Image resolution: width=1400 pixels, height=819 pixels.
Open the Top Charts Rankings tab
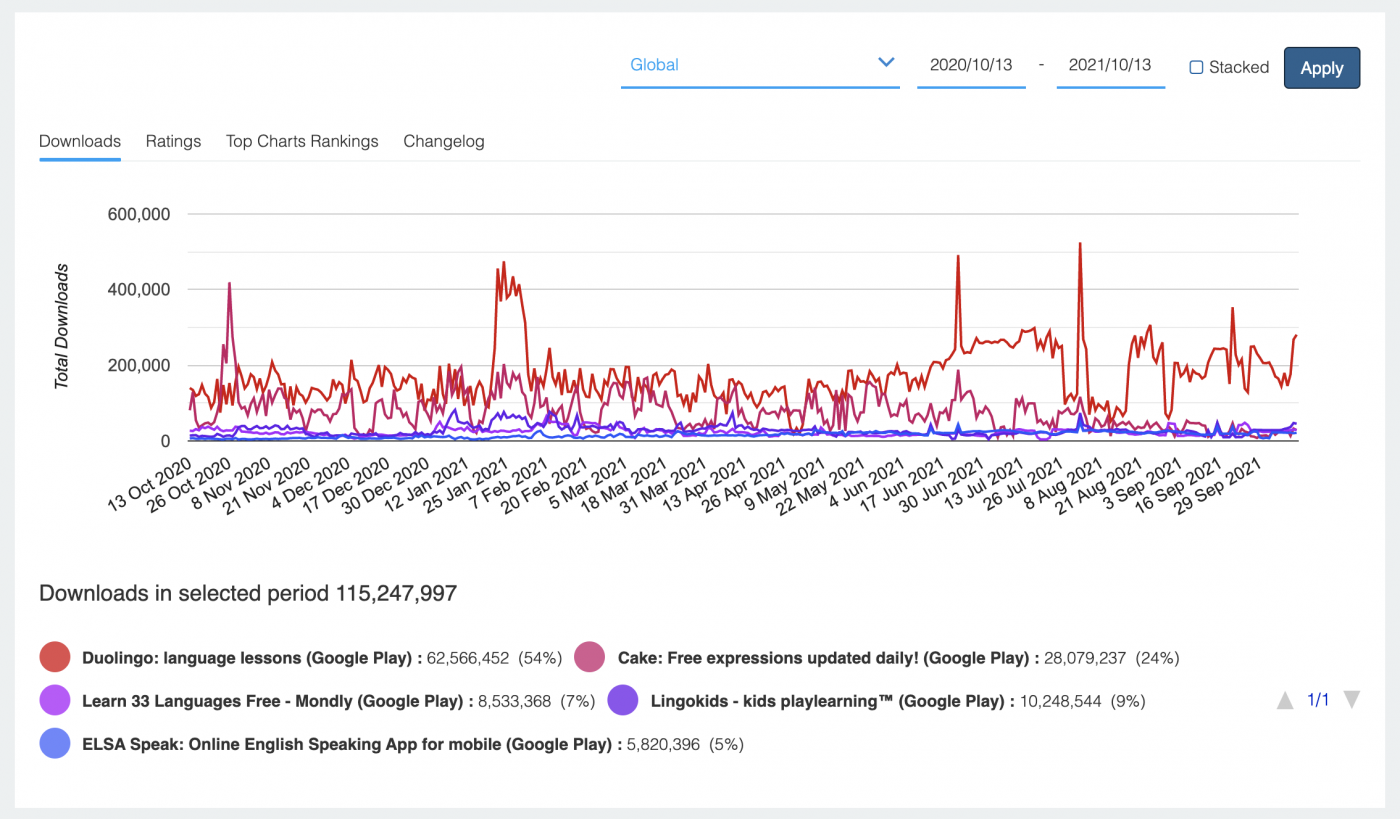tap(302, 141)
